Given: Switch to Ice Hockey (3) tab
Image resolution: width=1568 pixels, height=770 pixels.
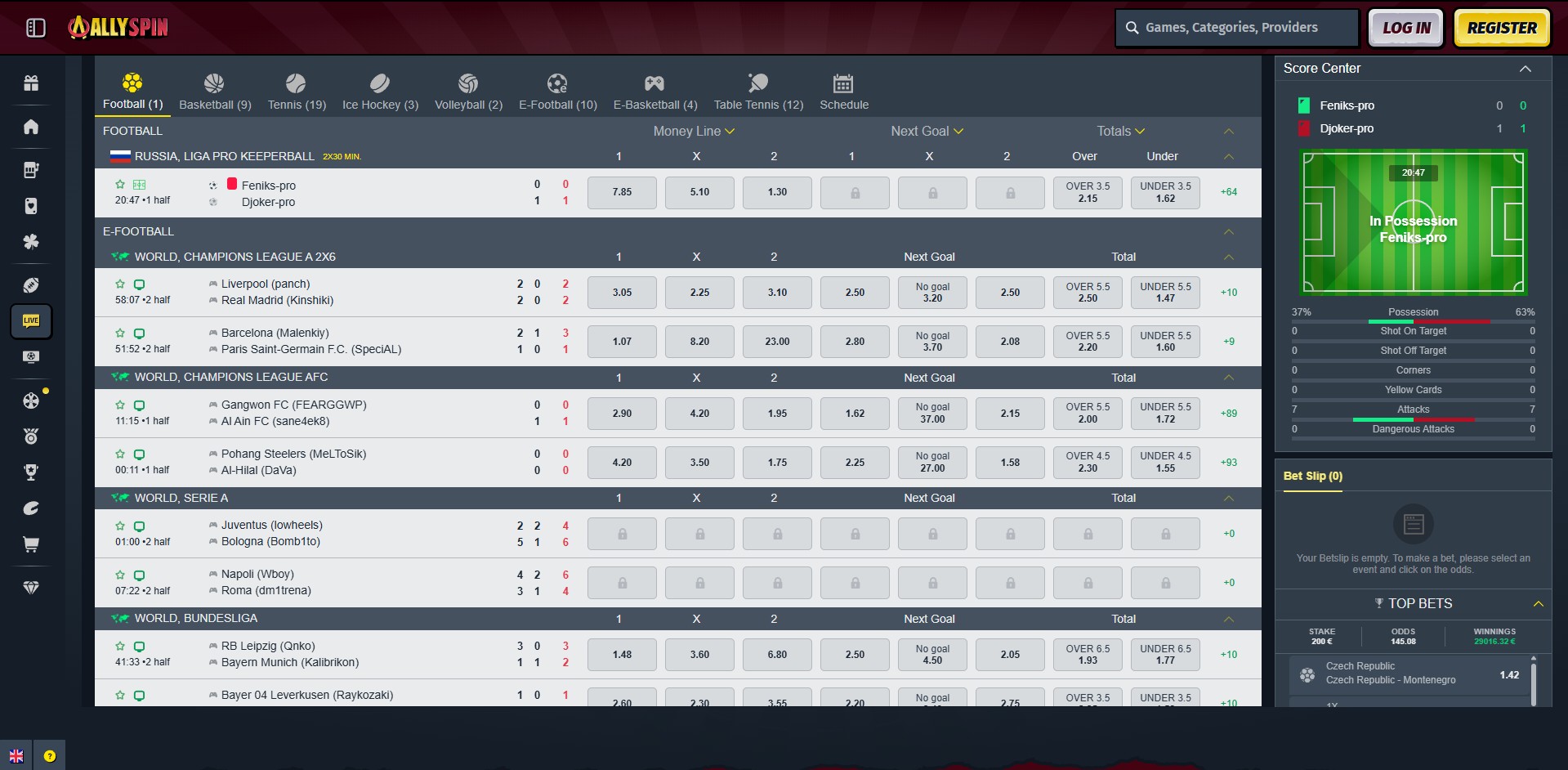Looking at the screenshot, I should pos(380,92).
